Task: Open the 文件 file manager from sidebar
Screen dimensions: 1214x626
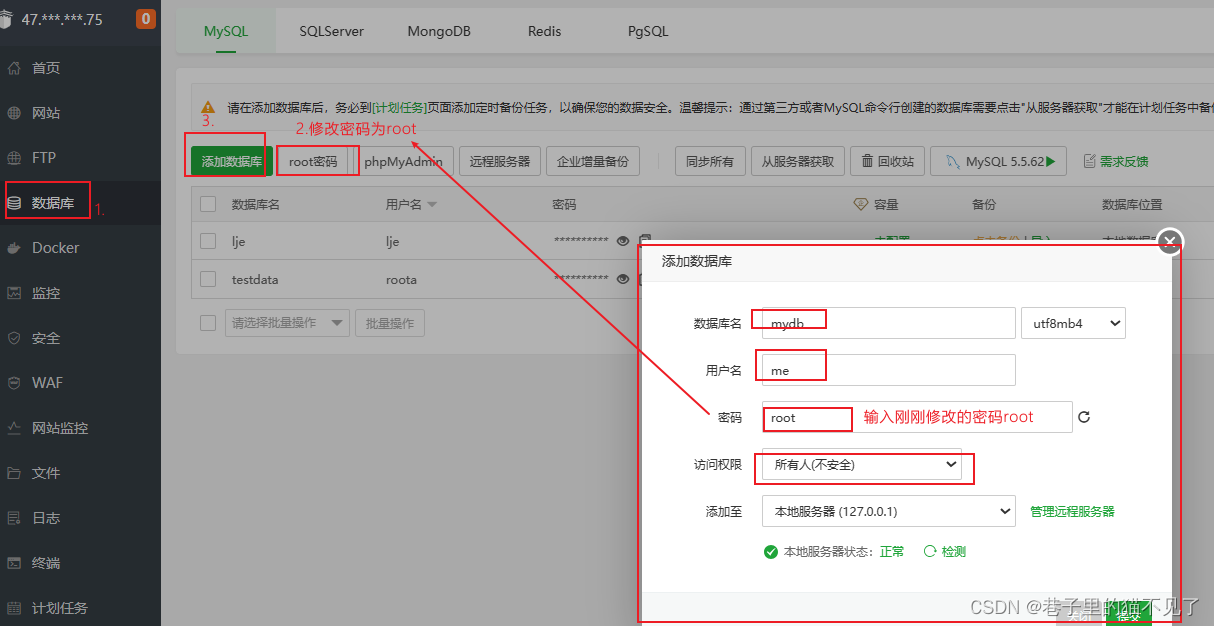Action: coord(47,473)
